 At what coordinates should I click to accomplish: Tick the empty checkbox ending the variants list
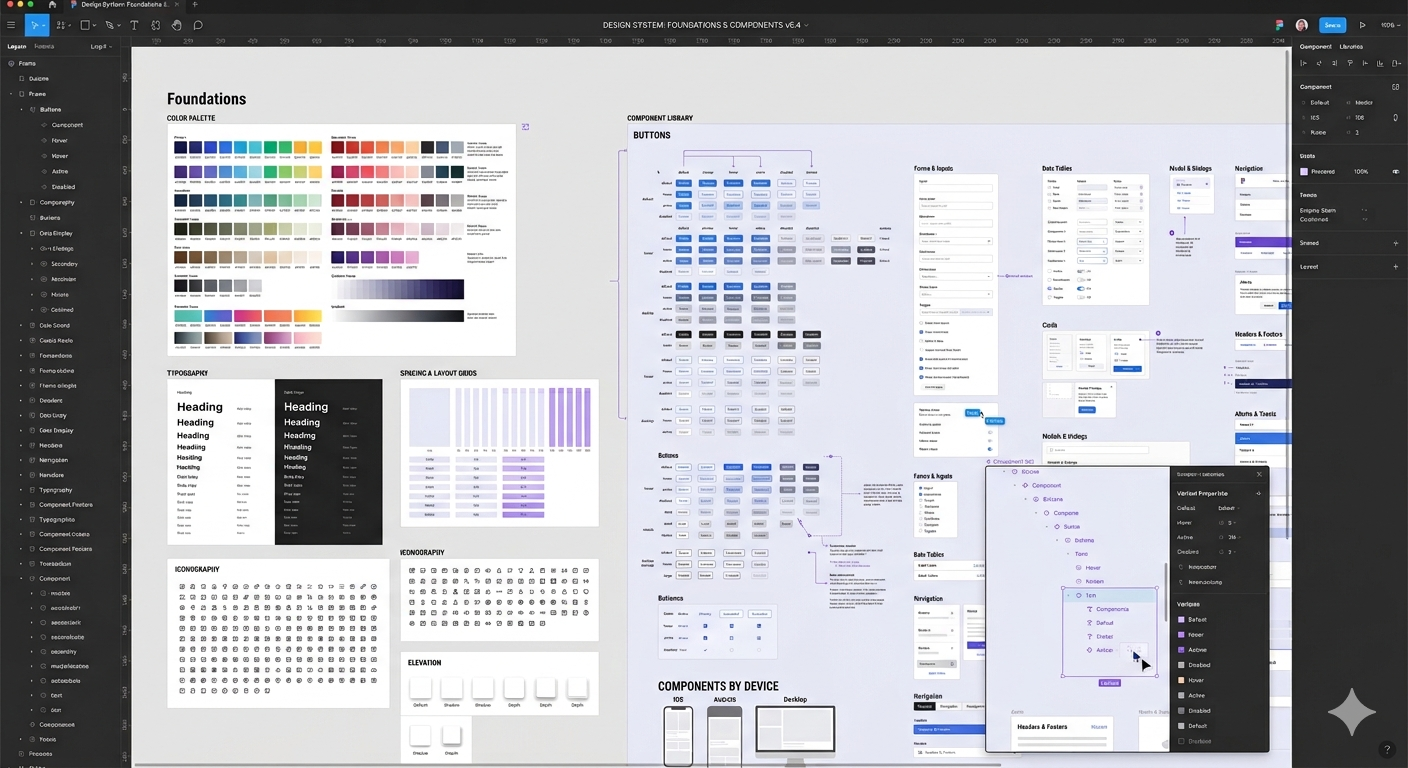click(1182, 741)
